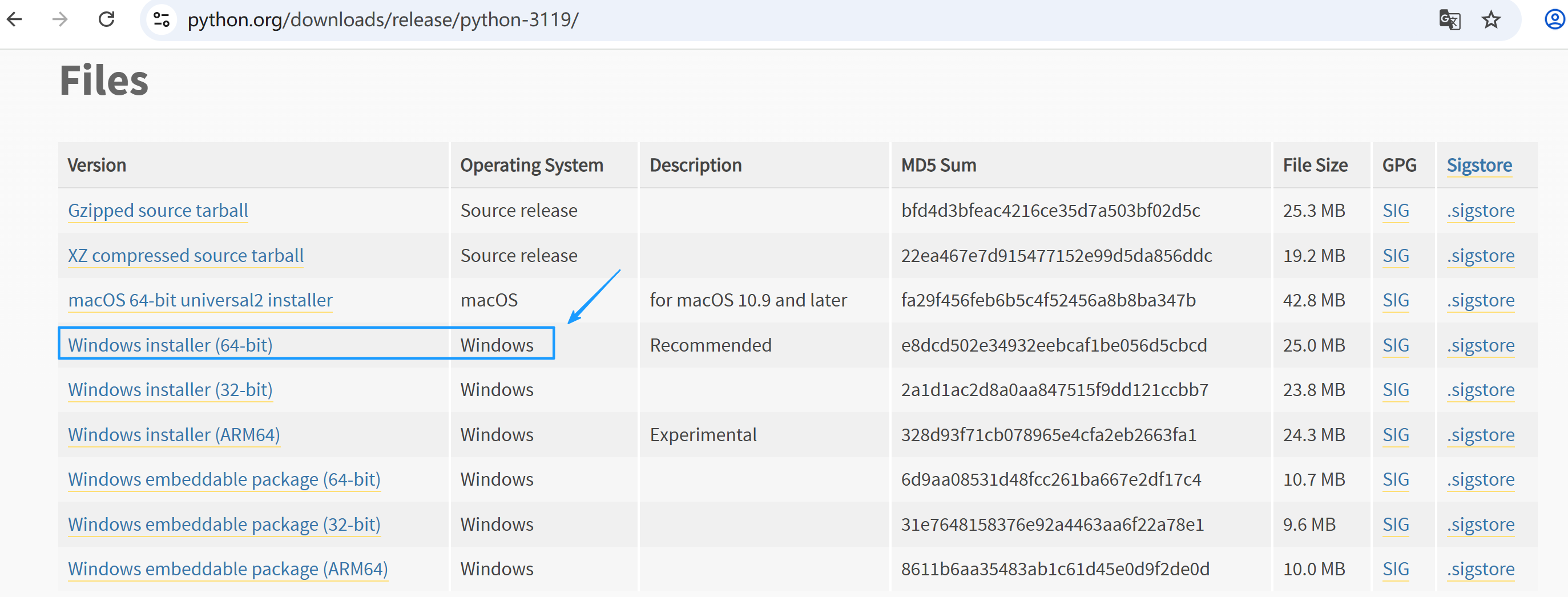1568x597 pixels.
Task: Open SIG link for Windows installer (32-bit)
Action: pyautogui.click(x=1396, y=389)
